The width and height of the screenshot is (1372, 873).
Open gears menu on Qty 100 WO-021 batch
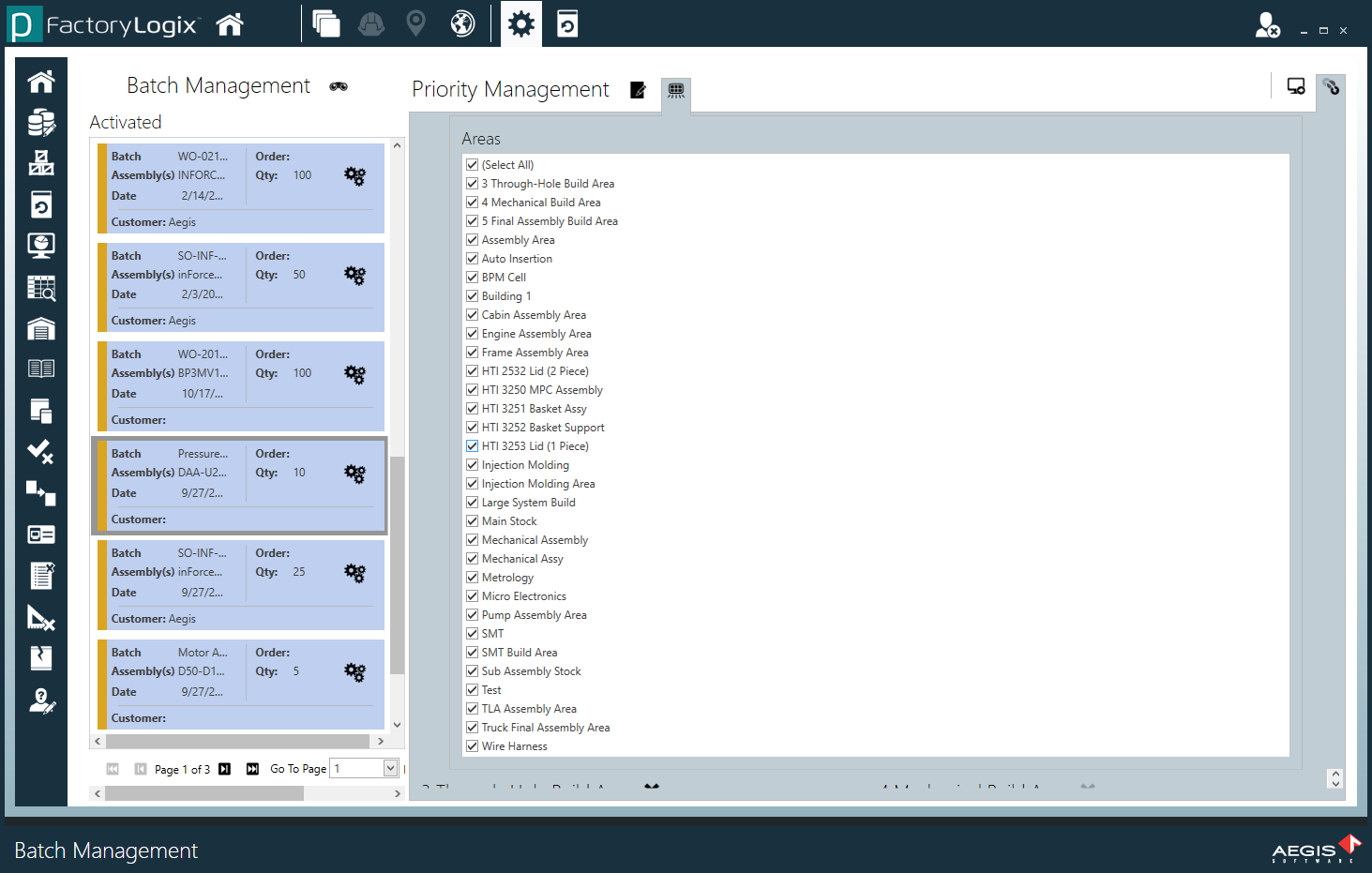(354, 176)
